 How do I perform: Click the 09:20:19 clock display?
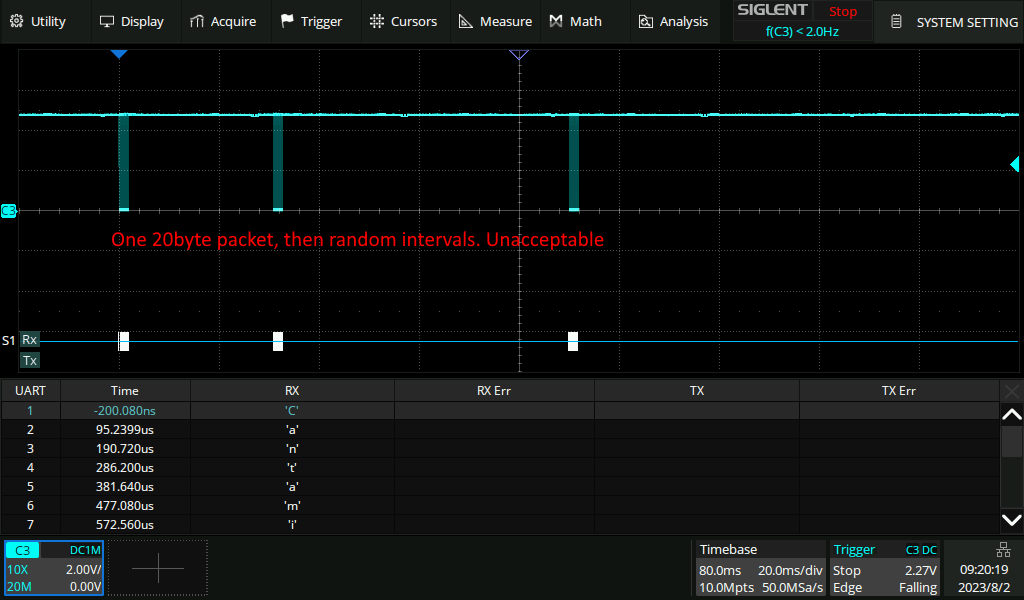tap(984, 570)
